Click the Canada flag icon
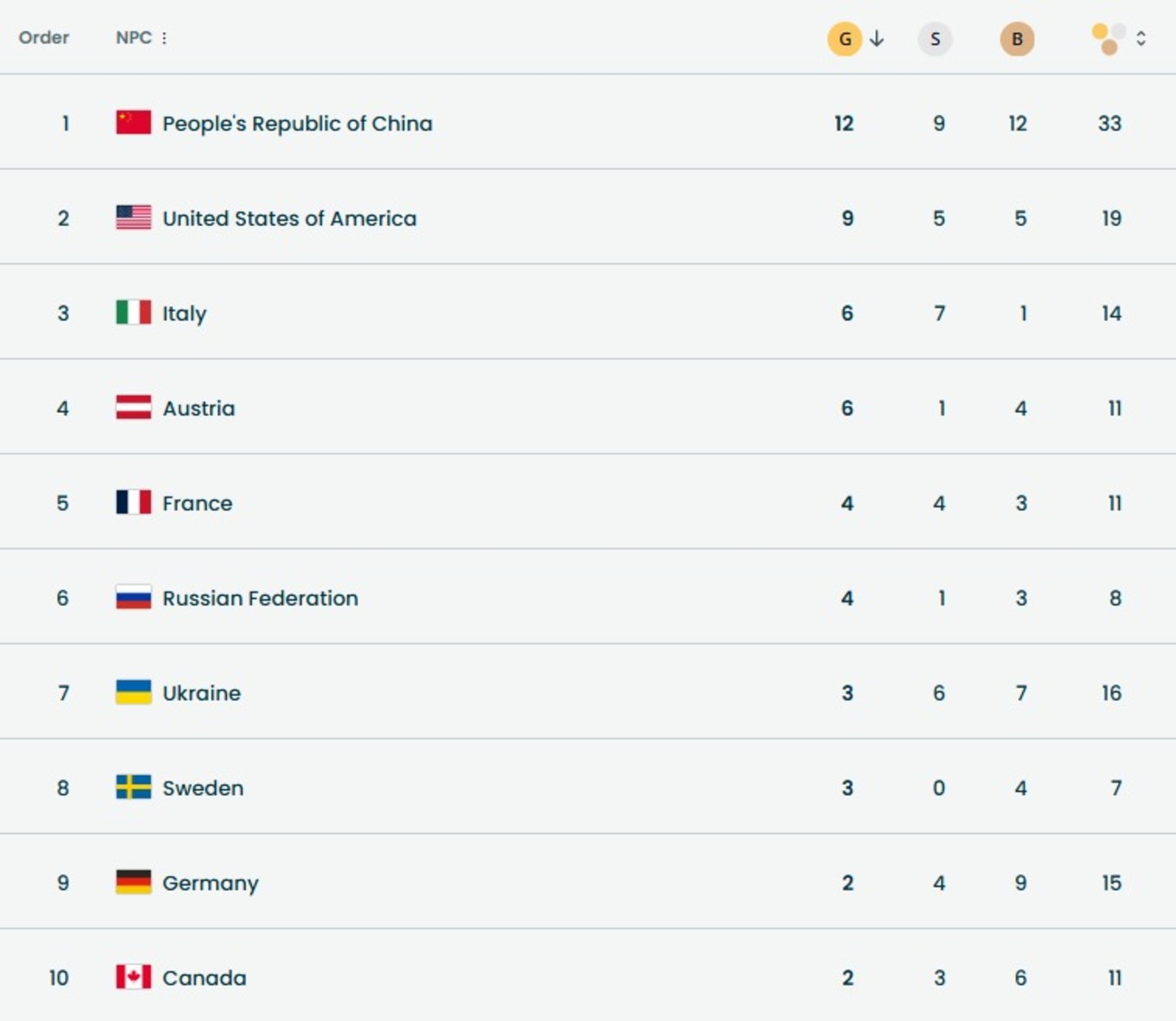This screenshot has width=1176, height=1021. click(134, 978)
